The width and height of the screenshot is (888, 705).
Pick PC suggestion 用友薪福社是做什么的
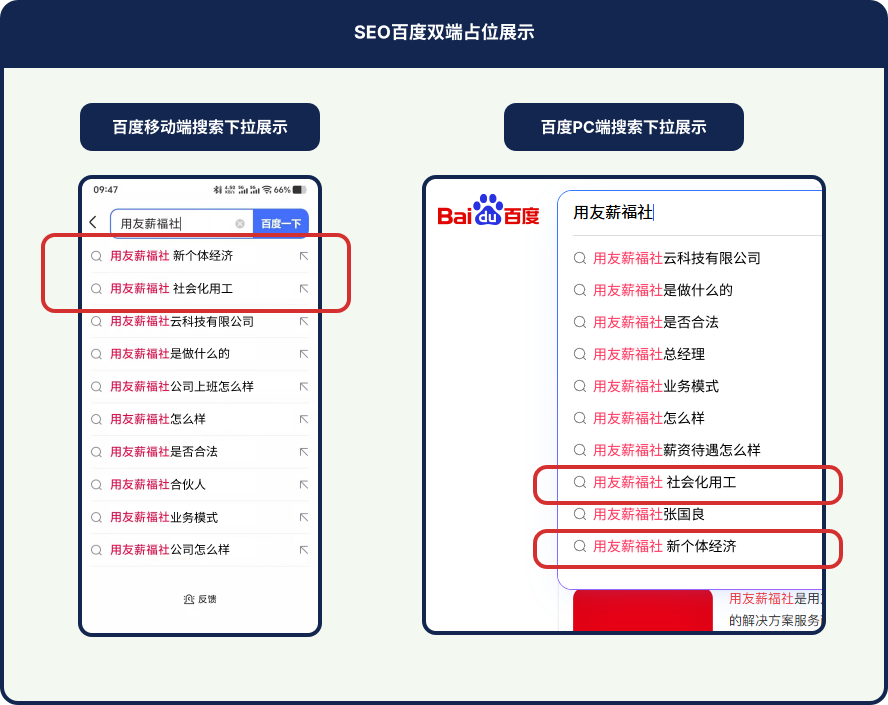tap(663, 290)
